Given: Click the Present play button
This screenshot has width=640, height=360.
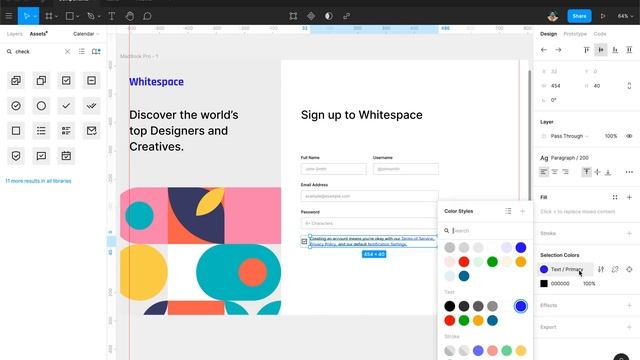Looking at the screenshot, I should [603, 16].
